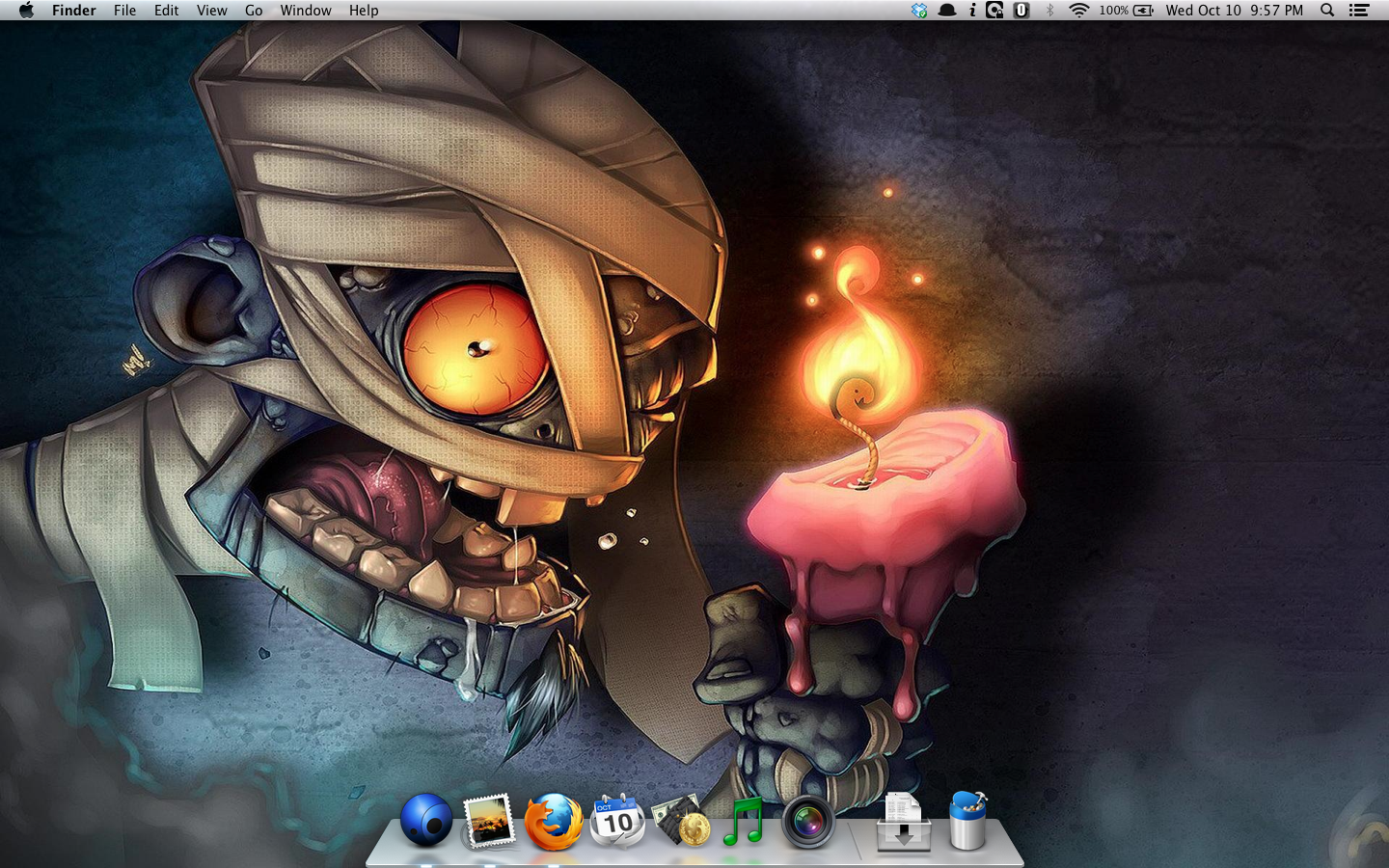Screen dimensions: 1389x868
Task: Open the Trash in the Dock
Action: (x=968, y=821)
